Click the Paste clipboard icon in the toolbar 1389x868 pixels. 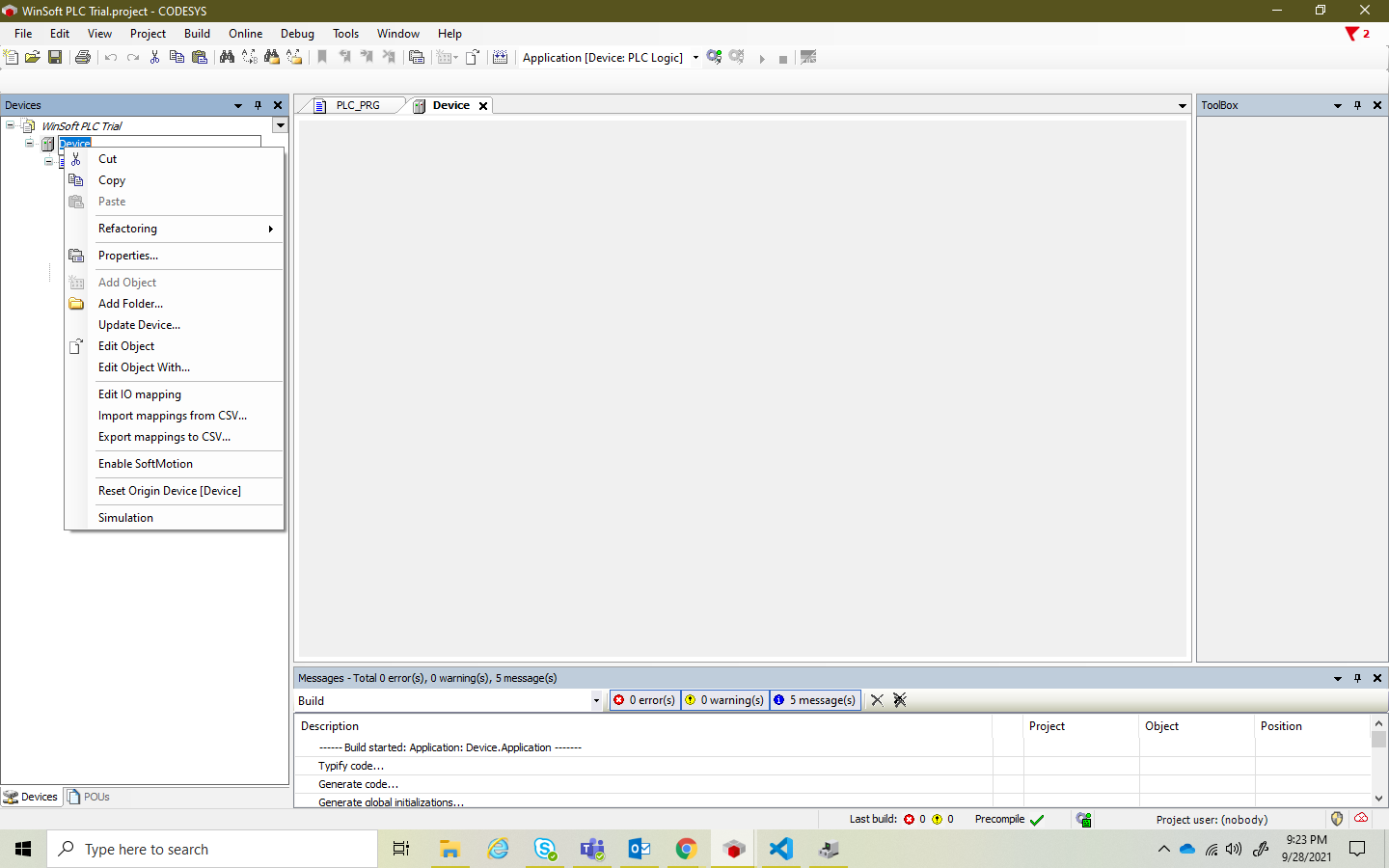200,58
